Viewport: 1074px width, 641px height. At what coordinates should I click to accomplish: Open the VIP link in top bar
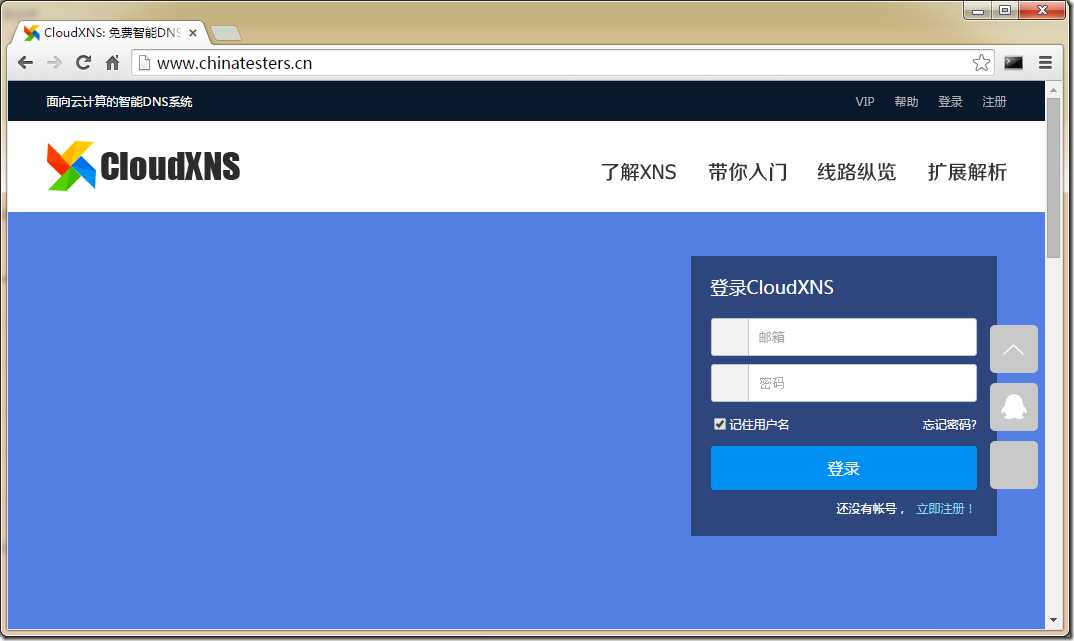point(864,101)
